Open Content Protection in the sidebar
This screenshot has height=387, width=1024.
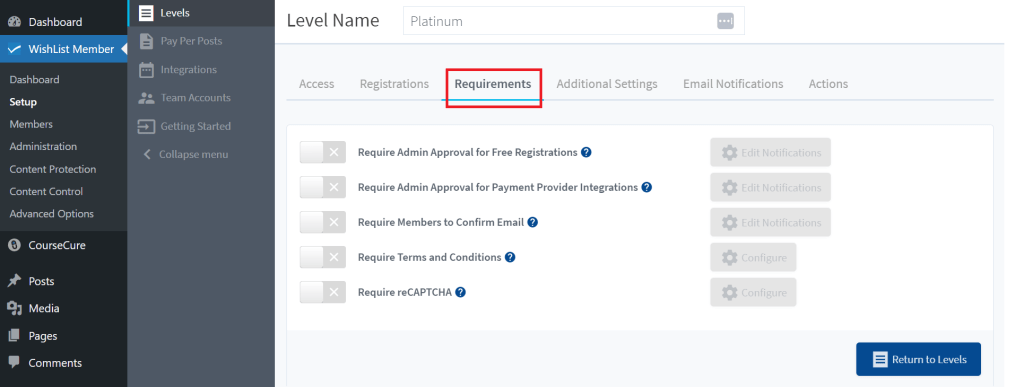(53, 169)
